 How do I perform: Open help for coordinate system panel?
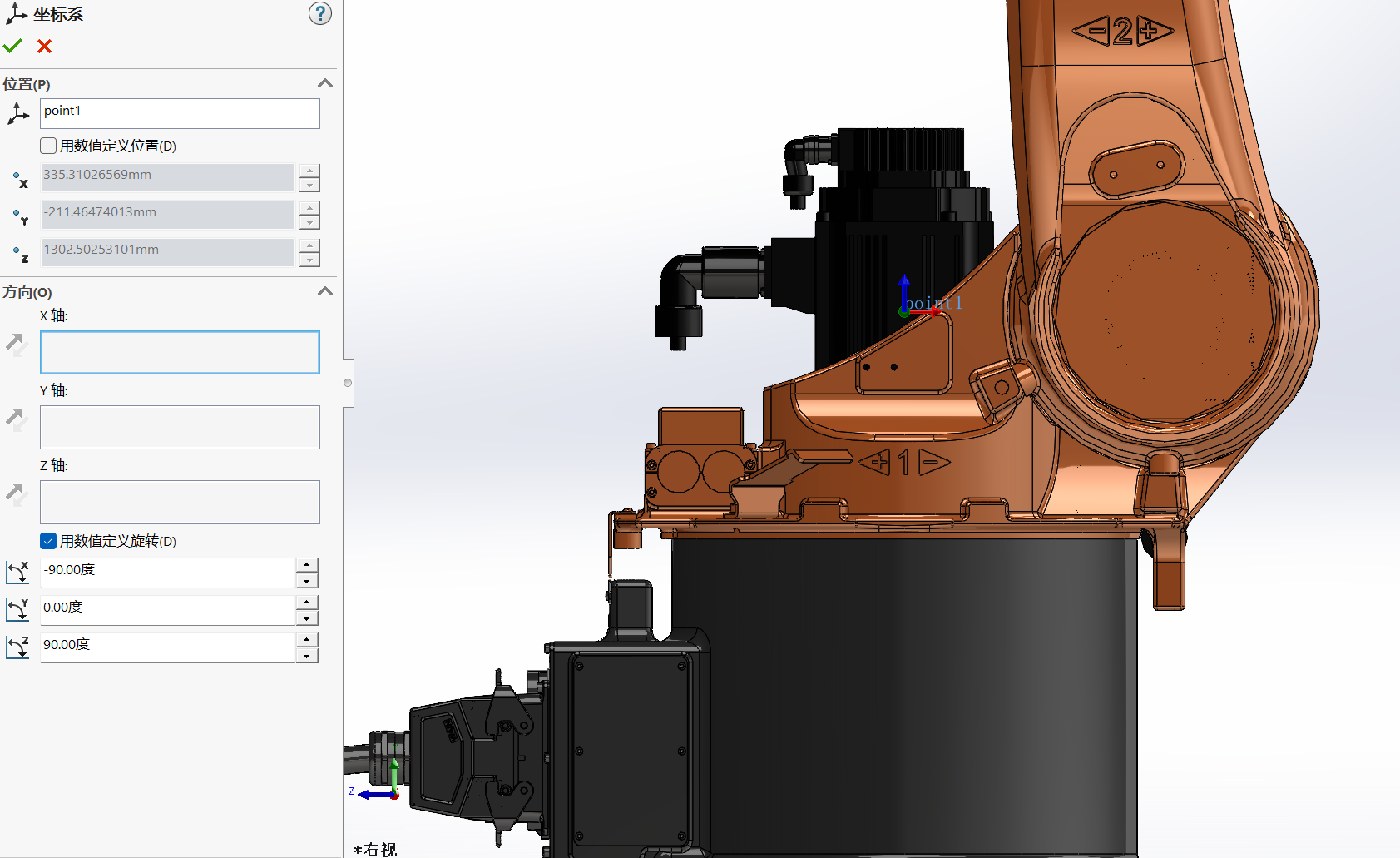(319, 13)
